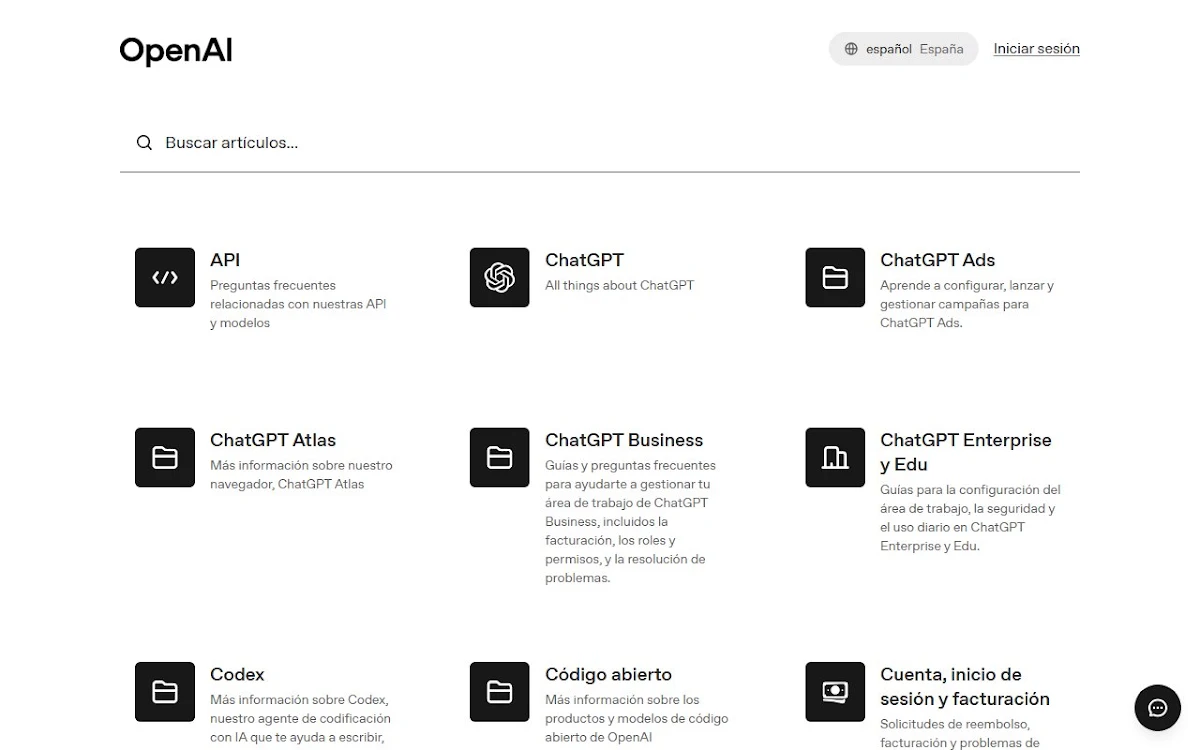Screen dimensions: 1200x750
Task: Click the magnifying glass search icon
Action: click(x=145, y=143)
